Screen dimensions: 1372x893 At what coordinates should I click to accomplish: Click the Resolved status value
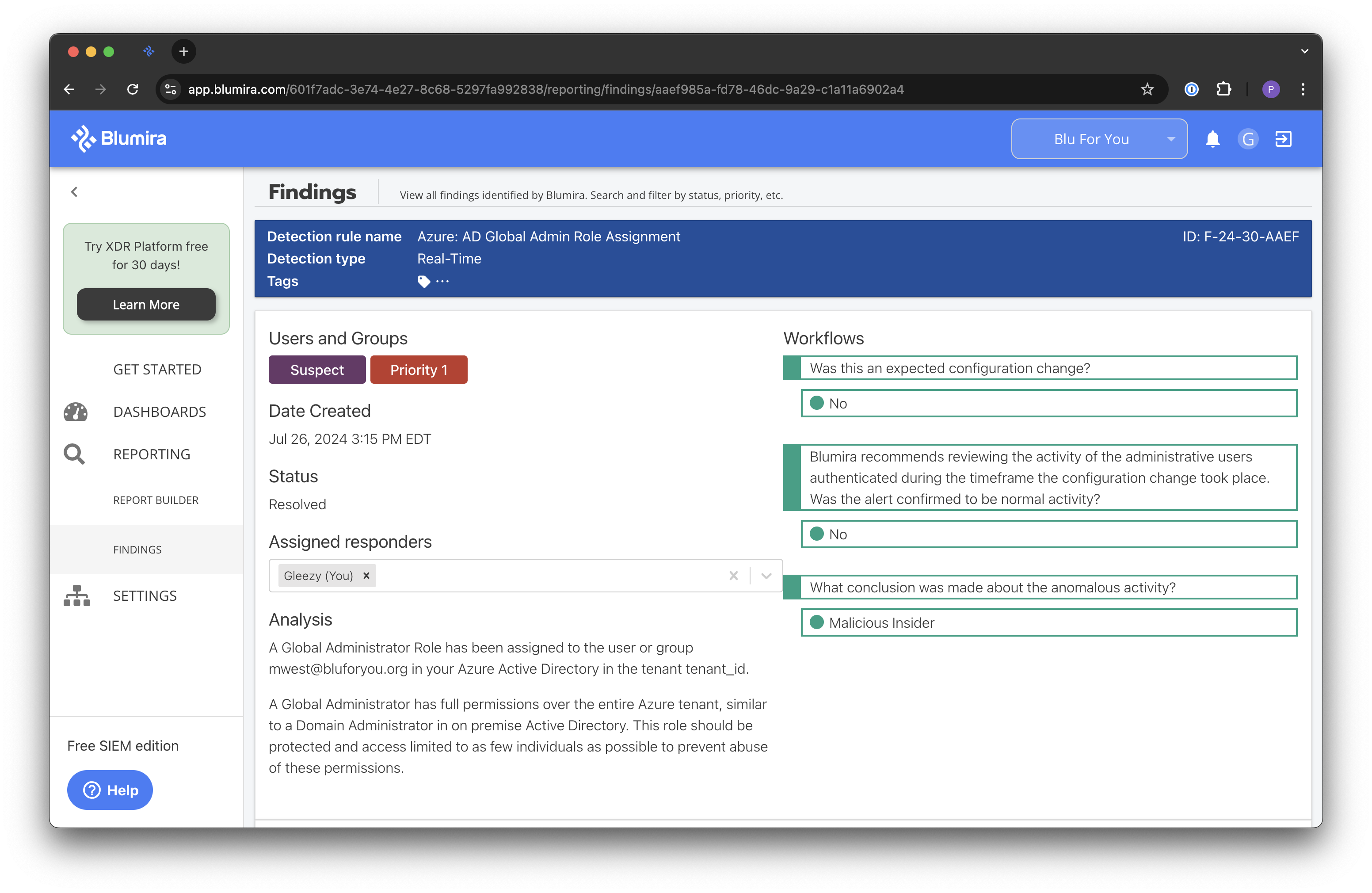pos(297,504)
